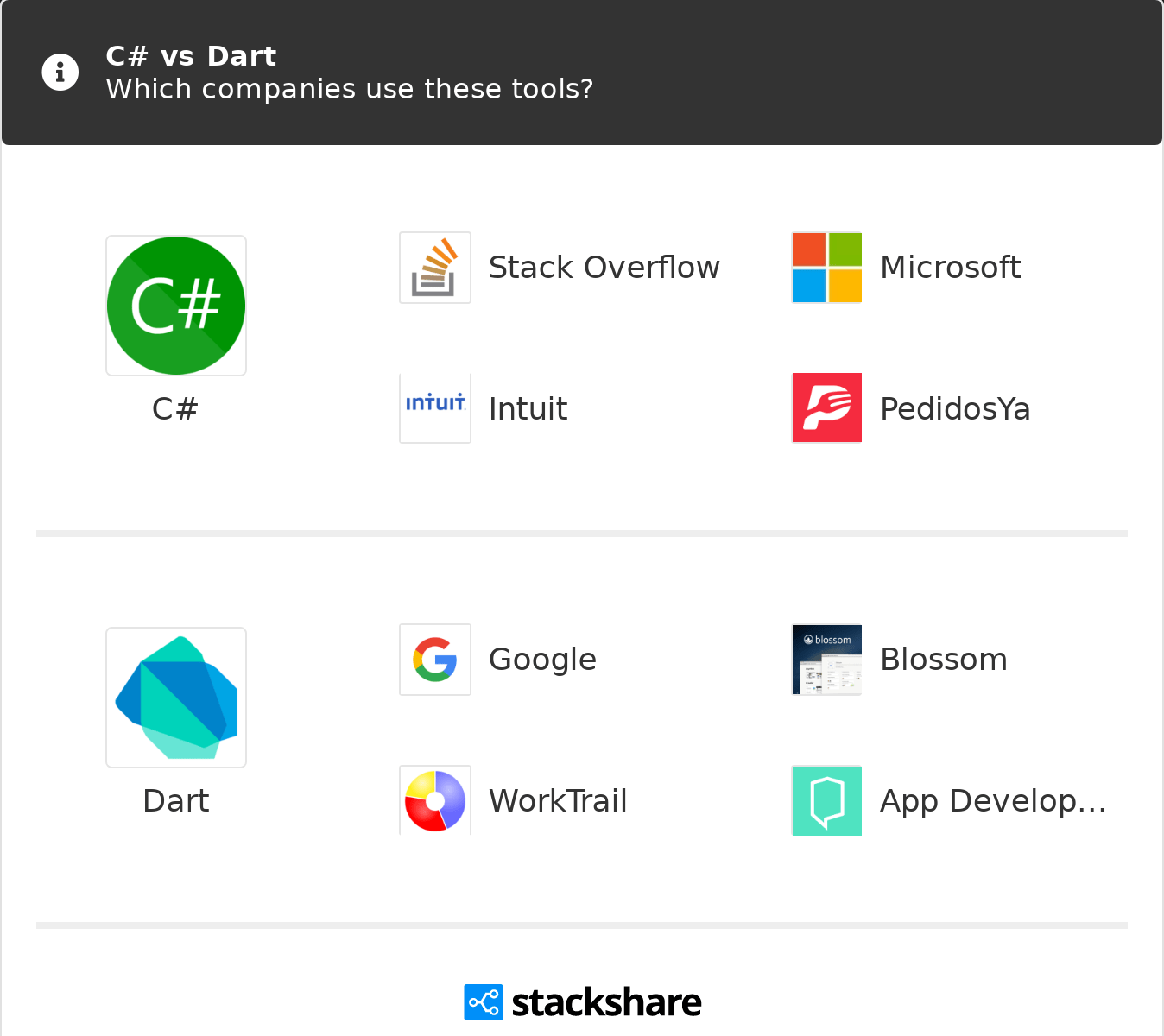This screenshot has width=1164, height=1036.
Task: Click the teal App Develop logo
Action: 827,800
